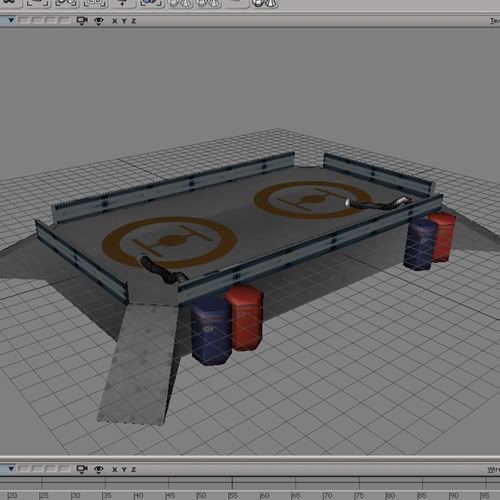Toggle the Z axis button in lower viewport
Image resolution: width=500 pixels, height=500 pixels.
coord(134,469)
